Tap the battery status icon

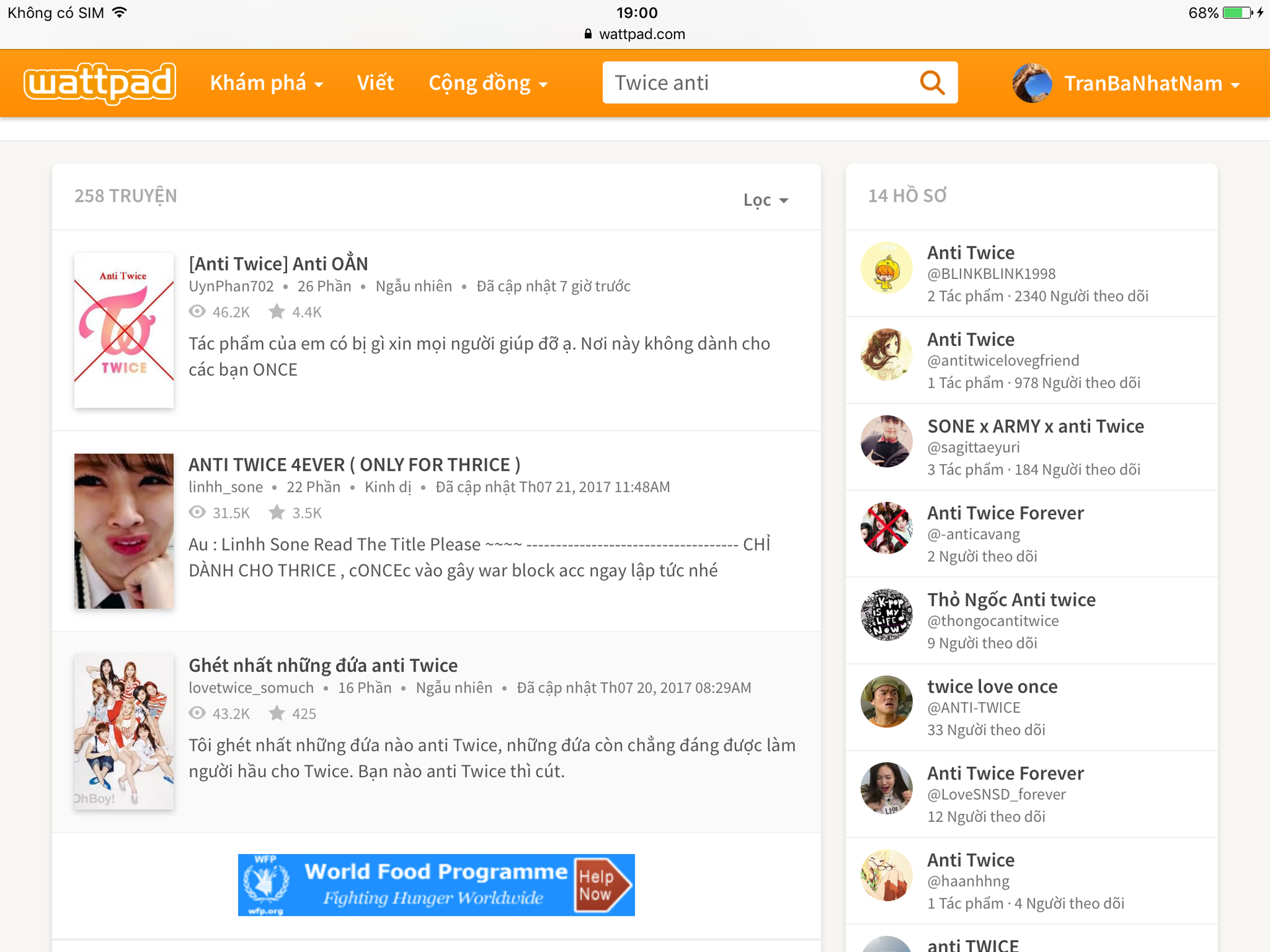[x=1237, y=13]
